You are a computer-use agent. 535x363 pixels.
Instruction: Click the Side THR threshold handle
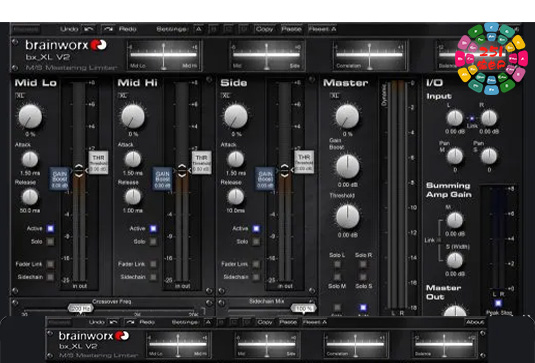[x=304, y=162]
